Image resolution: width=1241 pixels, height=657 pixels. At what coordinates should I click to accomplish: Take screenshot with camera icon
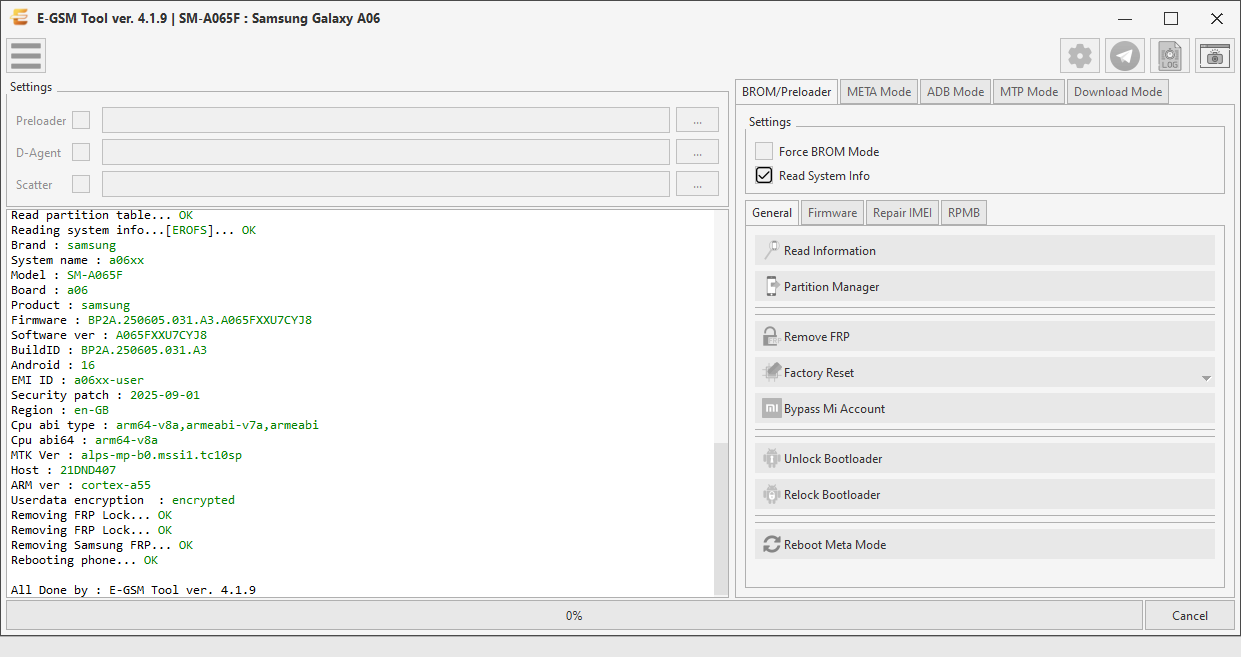click(x=1215, y=56)
